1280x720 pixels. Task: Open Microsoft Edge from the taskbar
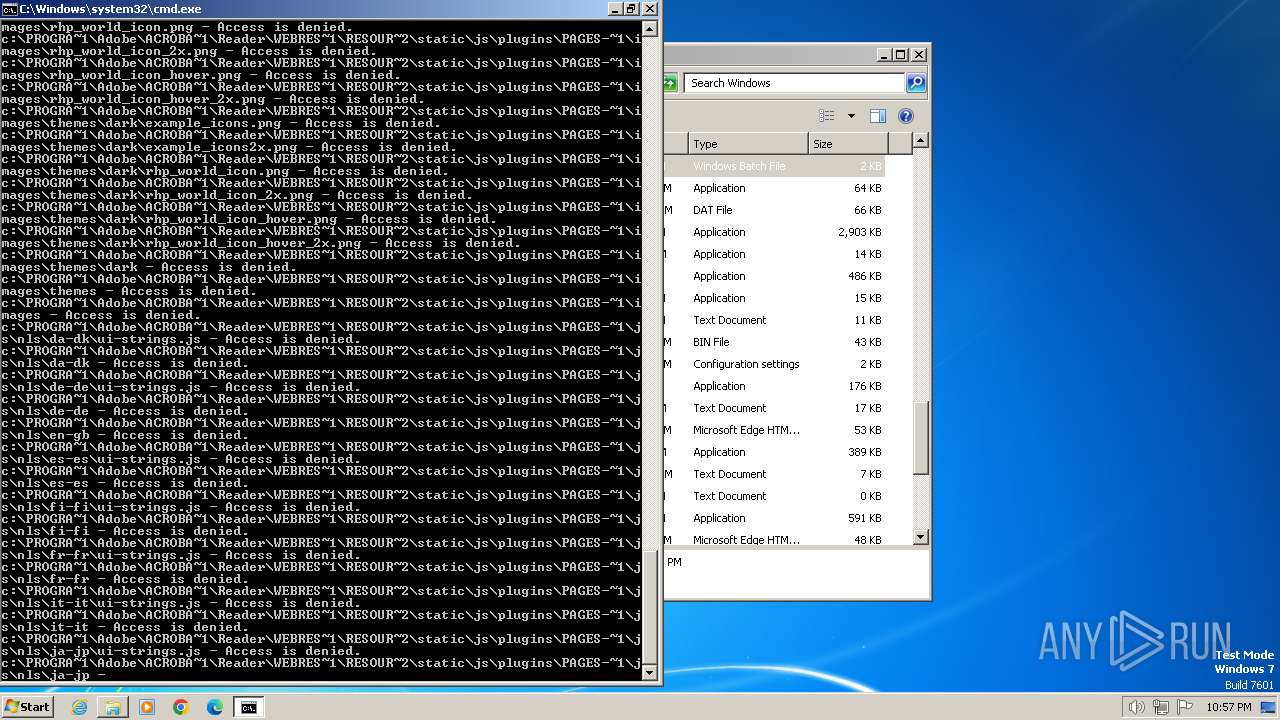tap(215, 707)
